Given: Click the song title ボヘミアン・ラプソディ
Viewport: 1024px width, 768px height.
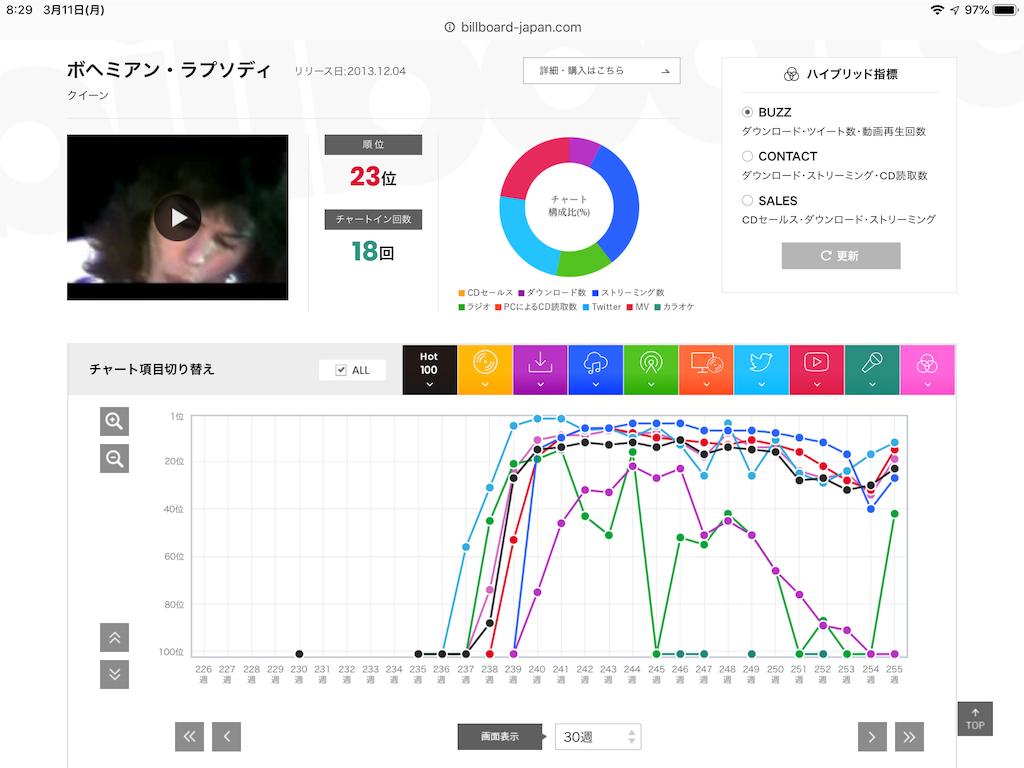Looking at the screenshot, I should pyautogui.click(x=169, y=69).
